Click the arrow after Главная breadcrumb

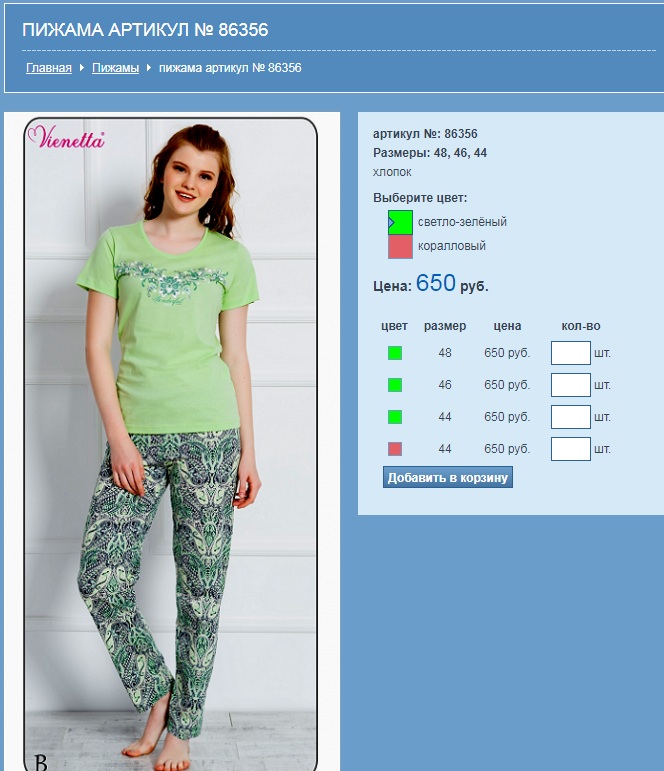click(x=82, y=68)
